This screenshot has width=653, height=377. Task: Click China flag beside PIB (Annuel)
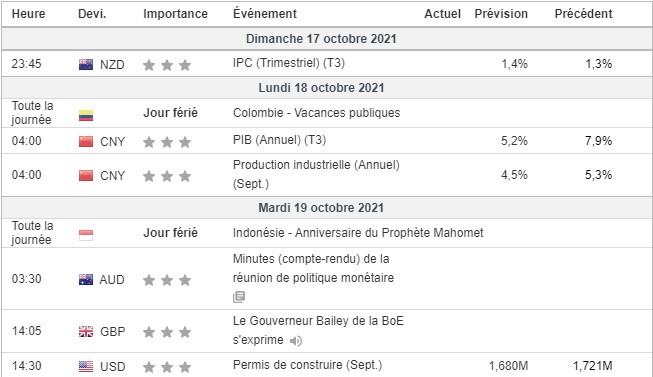pyautogui.click(x=86, y=142)
